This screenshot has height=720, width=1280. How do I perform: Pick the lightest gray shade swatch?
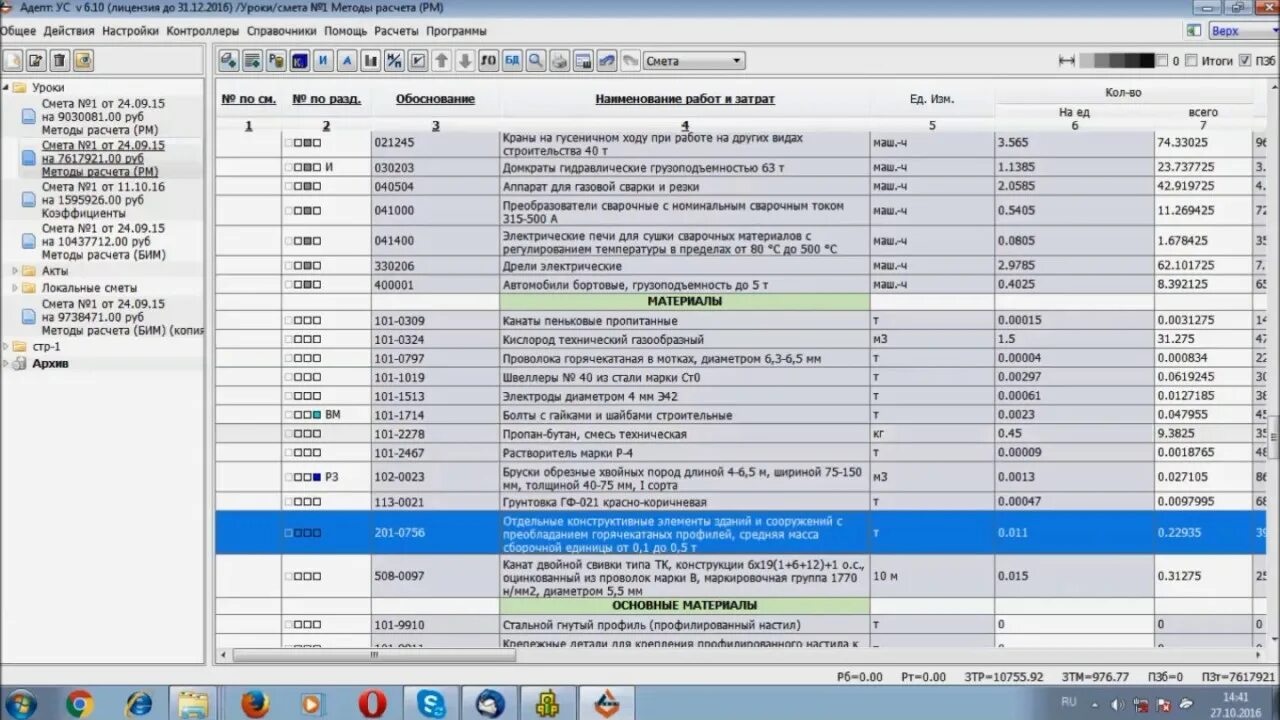pyautogui.click(x=1087, y=61)
